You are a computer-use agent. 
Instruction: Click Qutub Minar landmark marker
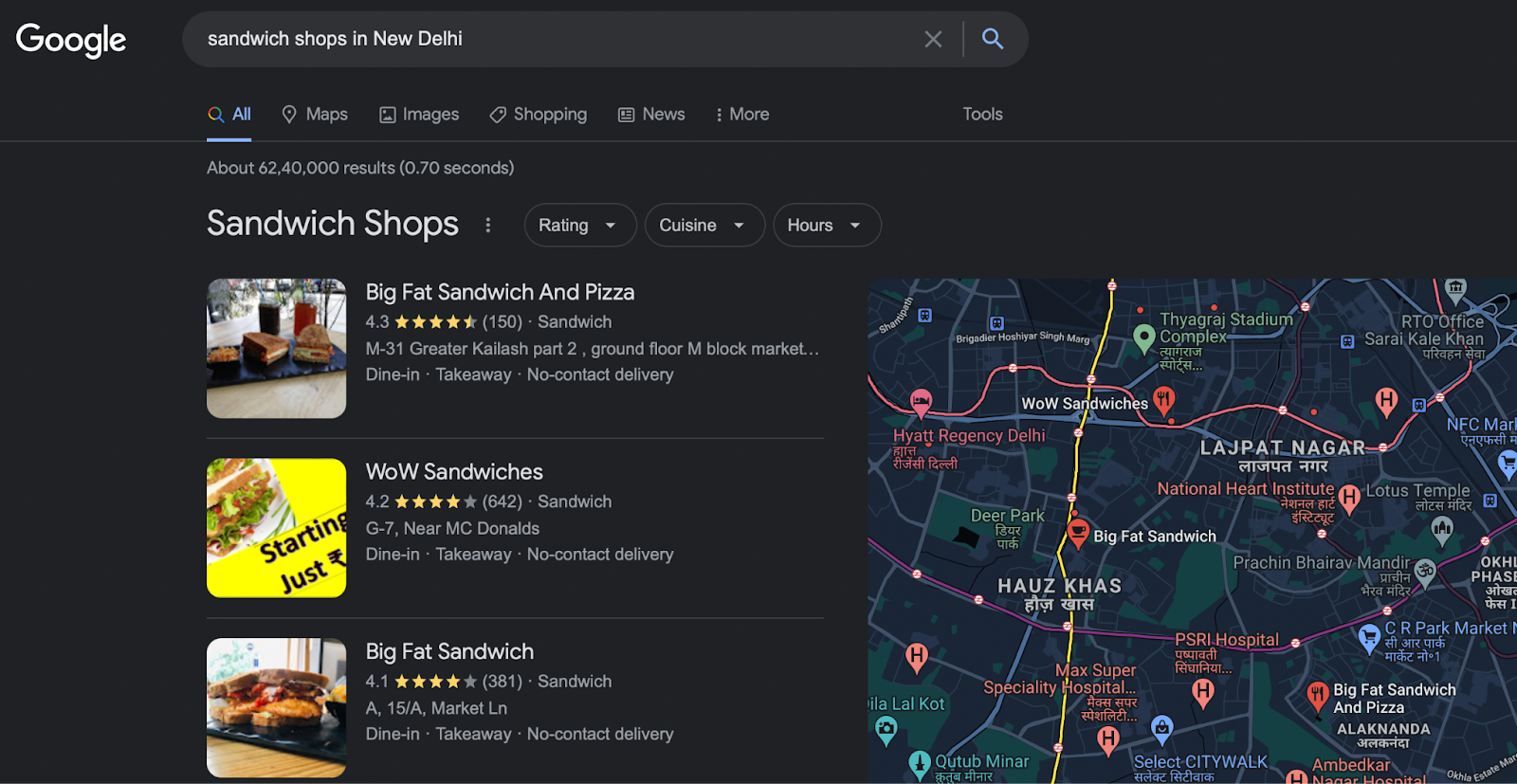(919, 763)
